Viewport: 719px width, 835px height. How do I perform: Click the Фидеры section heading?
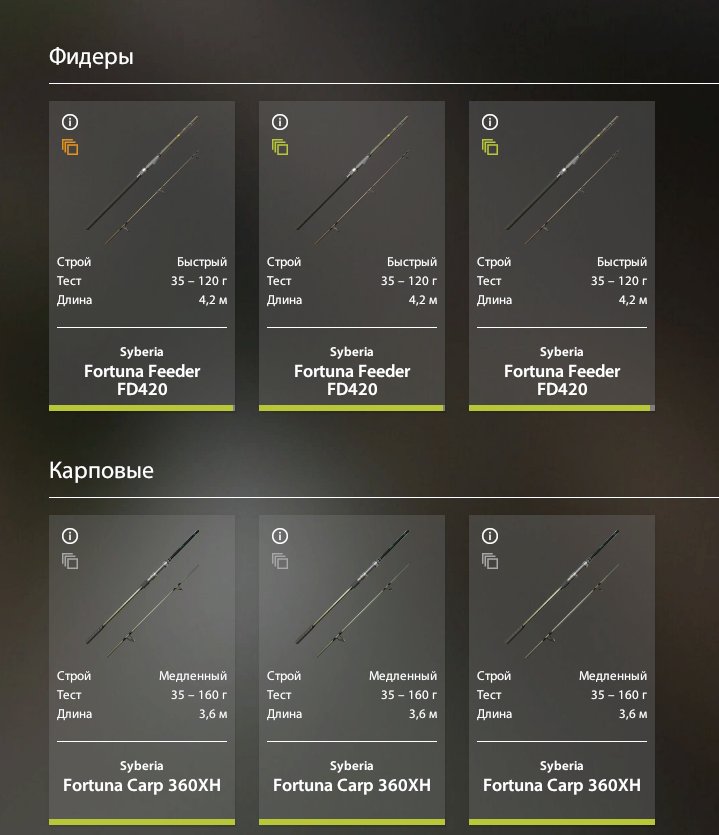(x=91, y=57)
